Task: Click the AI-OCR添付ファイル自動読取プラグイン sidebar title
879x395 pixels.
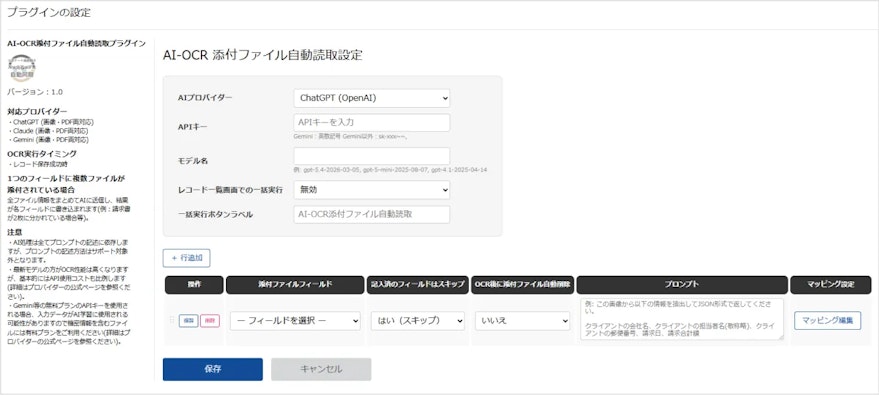Action: point(76,43)
